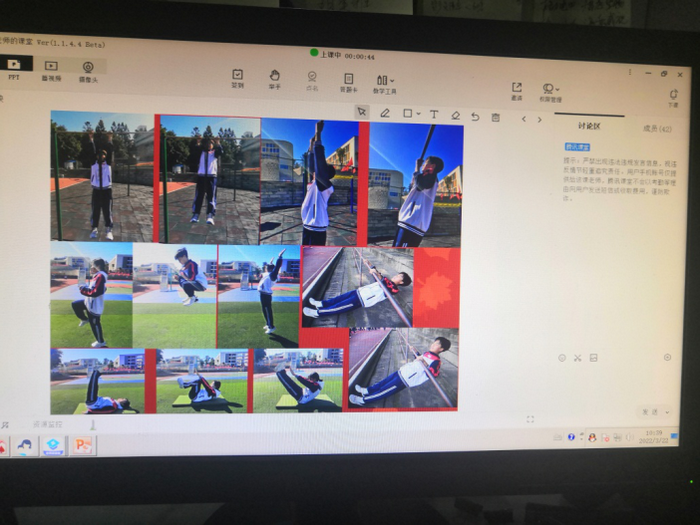The height and width of the screenshot is (525, 700).
Task: Open the emoji picker in chat
Action: (x=562, y=357)
